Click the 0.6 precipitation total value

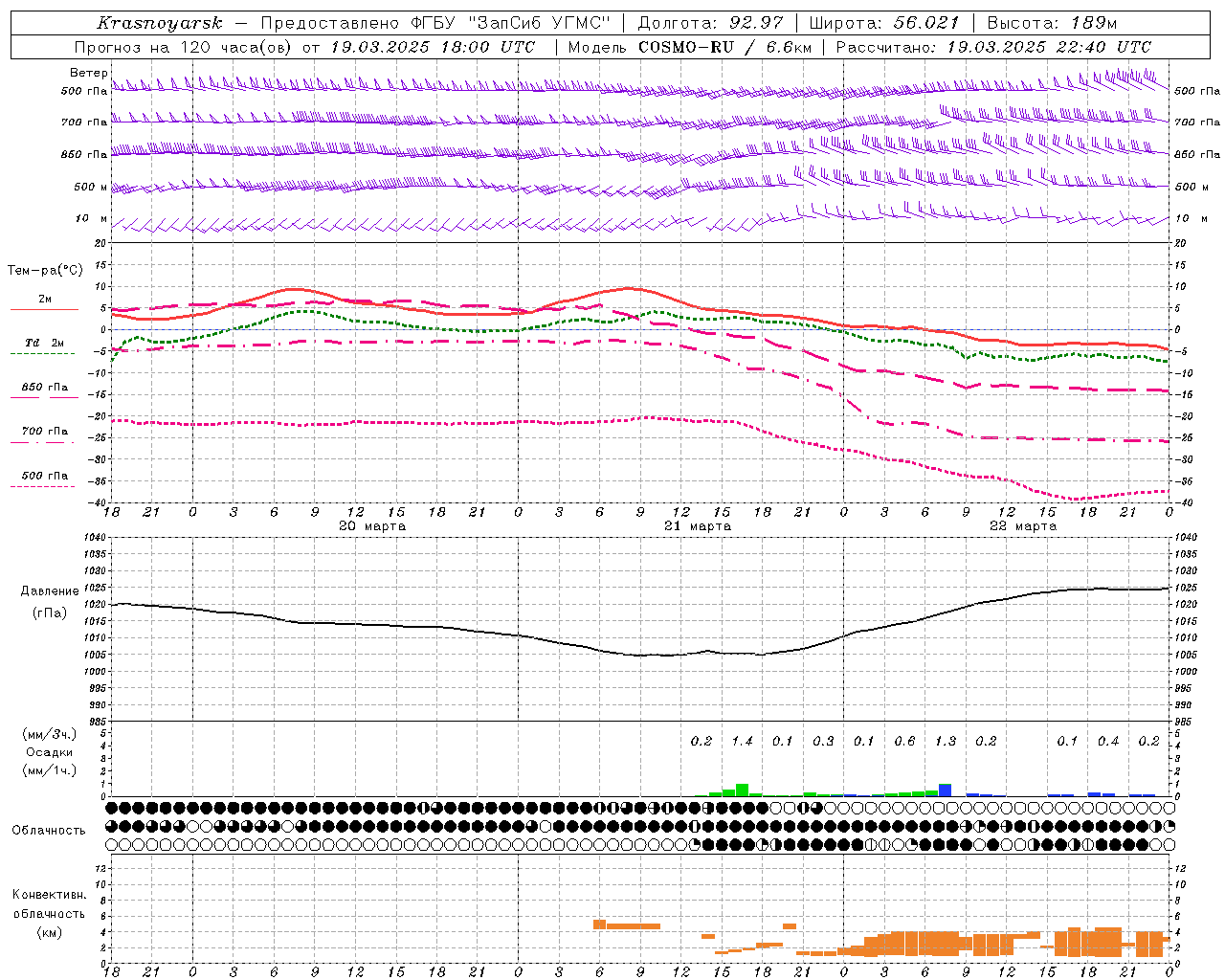(904, 741)
